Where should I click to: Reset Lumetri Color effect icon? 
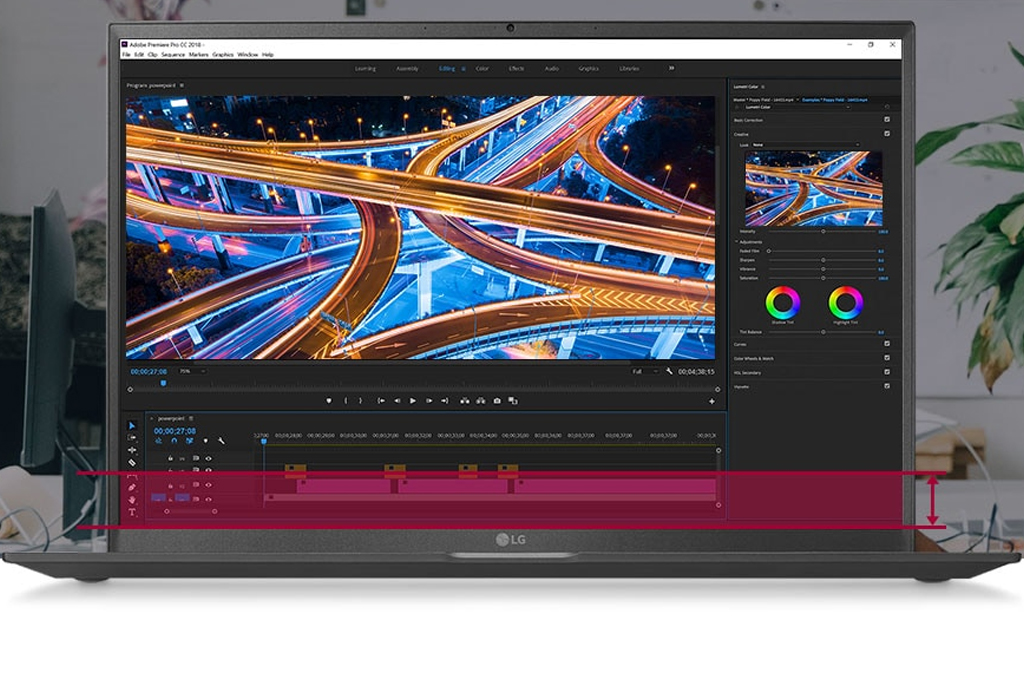pos(887,106)
